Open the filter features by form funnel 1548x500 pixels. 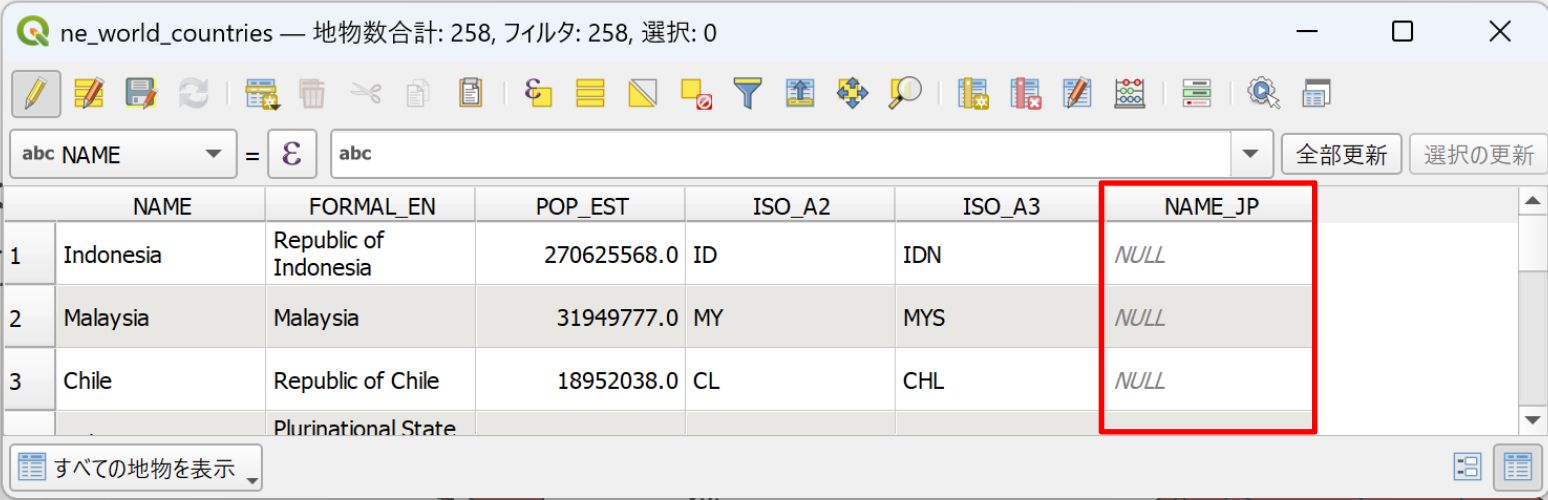click(x=748, y=94)
